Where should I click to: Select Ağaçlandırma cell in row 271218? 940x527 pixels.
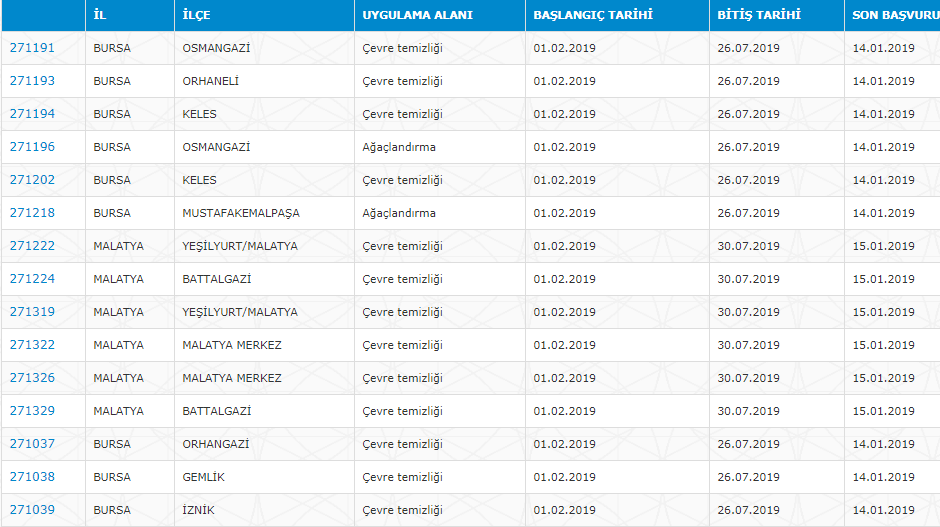pos(440,213)
